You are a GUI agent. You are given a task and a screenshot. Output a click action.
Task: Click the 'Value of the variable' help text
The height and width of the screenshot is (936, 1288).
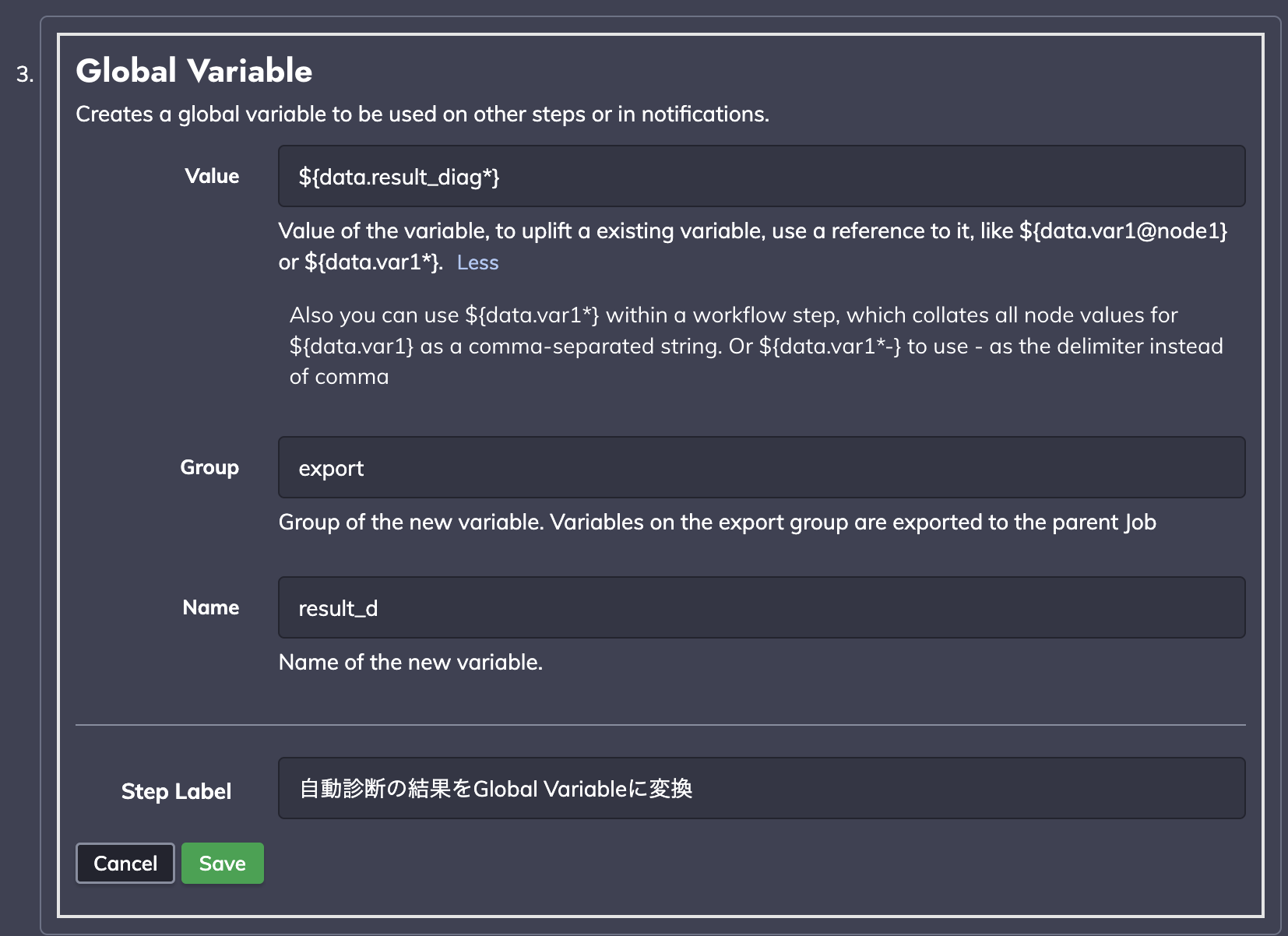(753, 246)
